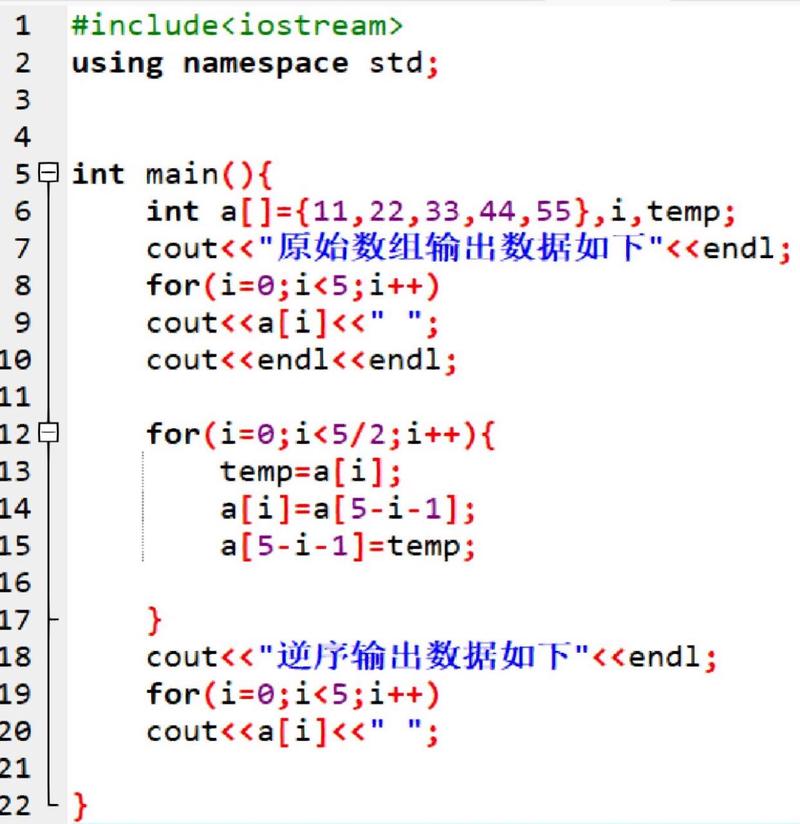Click the array initializer {11,22,33,44,55}
Image resolution: width=800 pixels, height=824 pixels.
(443, 212)
